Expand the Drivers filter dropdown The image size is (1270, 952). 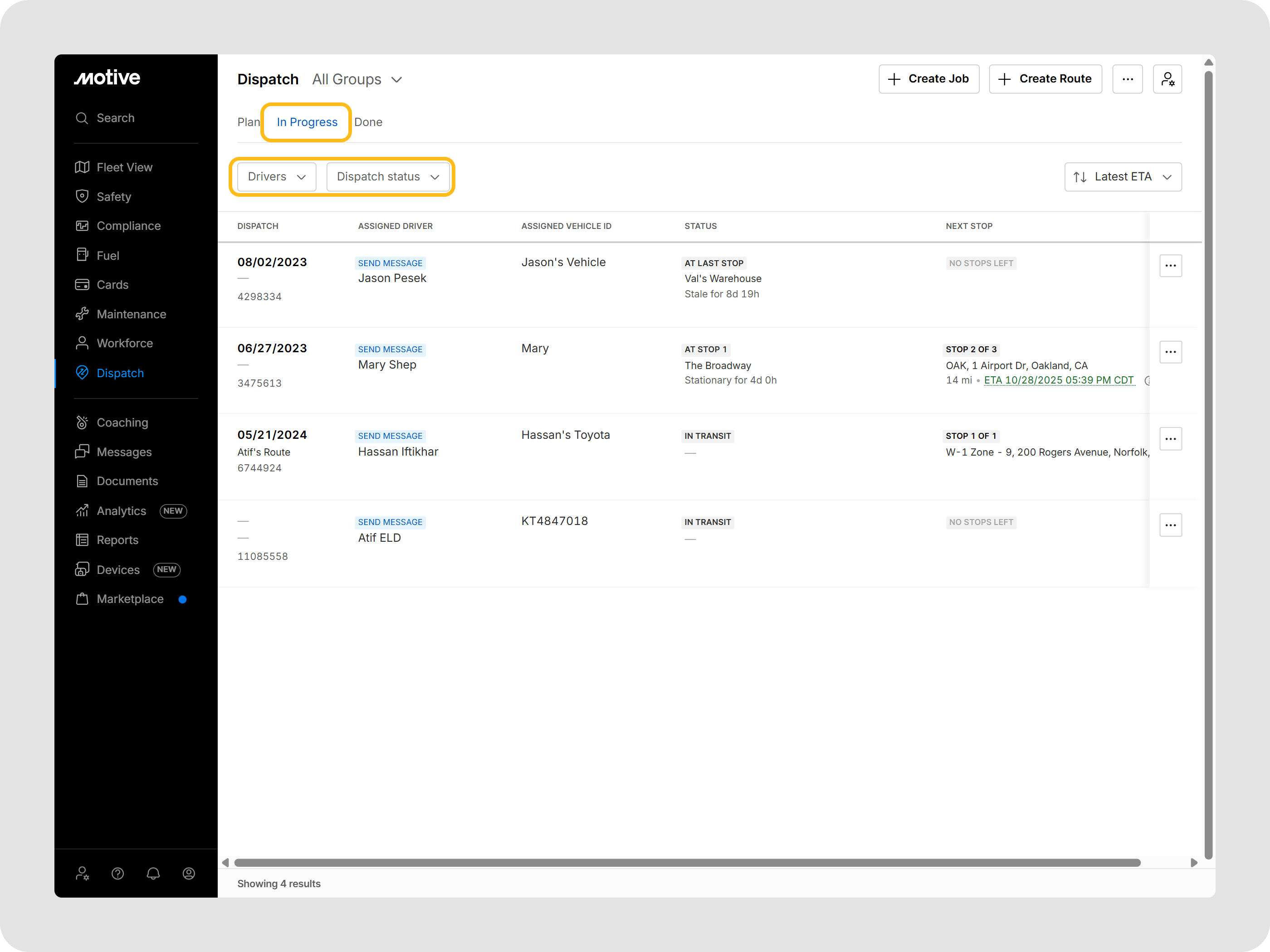tap(276, 177)
